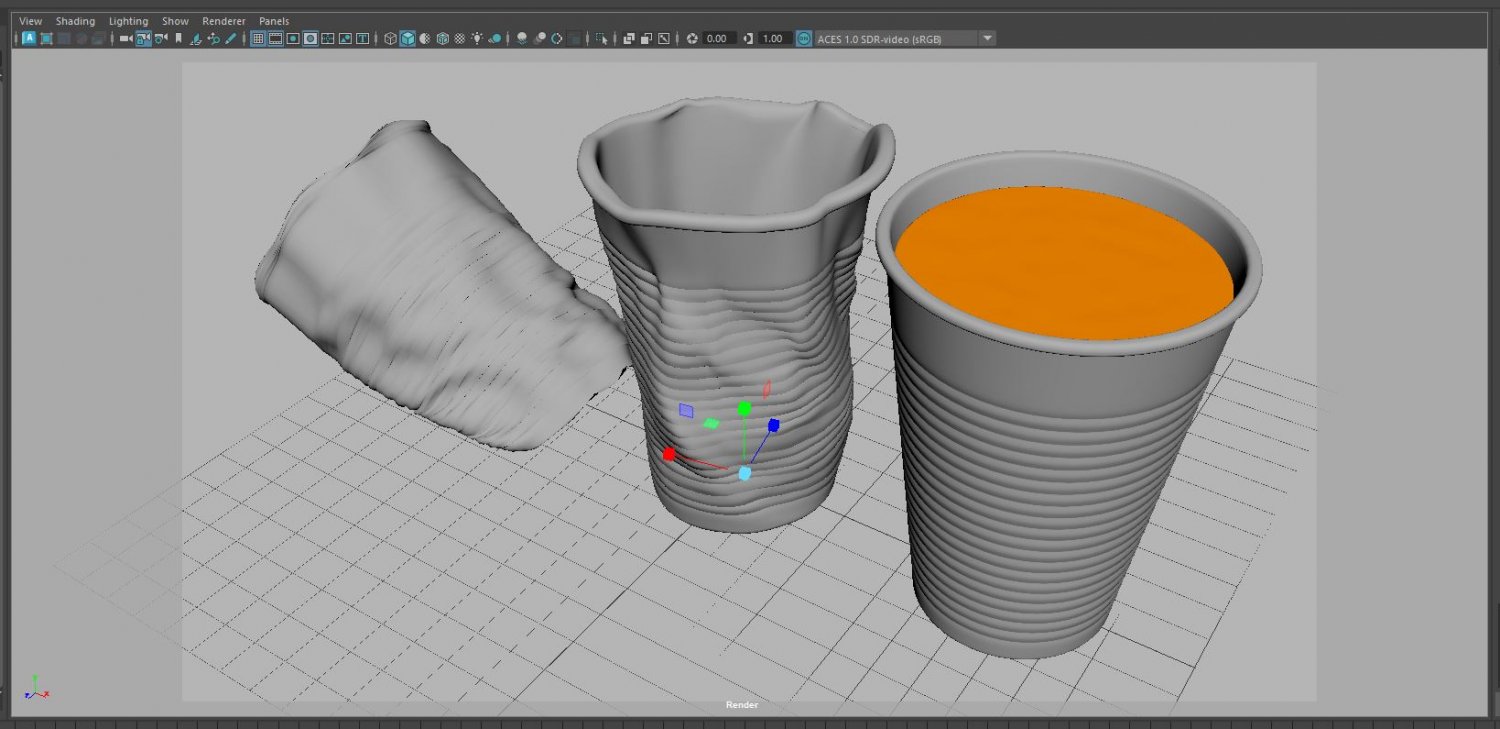Click the Exposure aperture icon
The height and width of the screenshot is (729, 1500).
[x=692, y=39]
